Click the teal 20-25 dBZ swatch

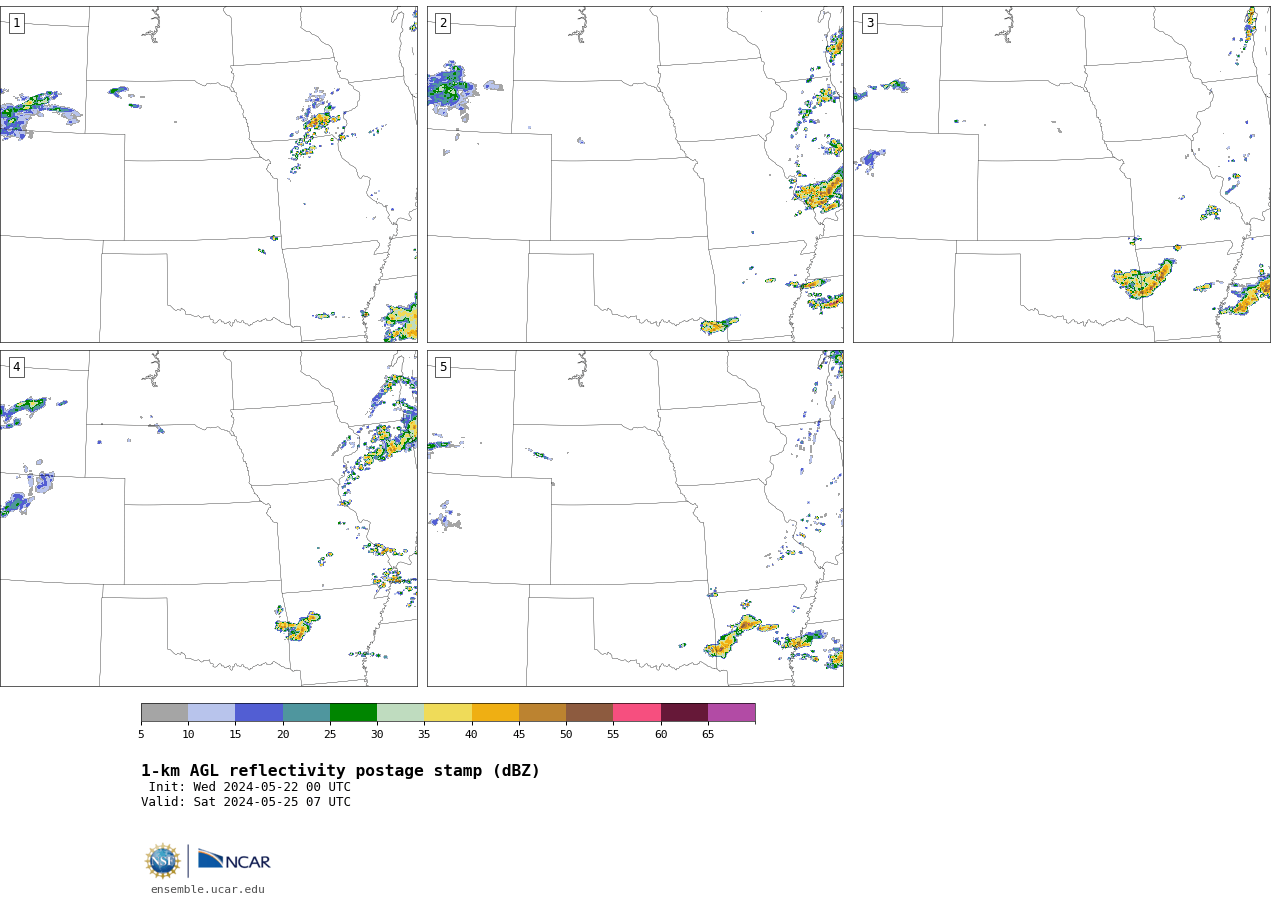[x=306, y=713]
